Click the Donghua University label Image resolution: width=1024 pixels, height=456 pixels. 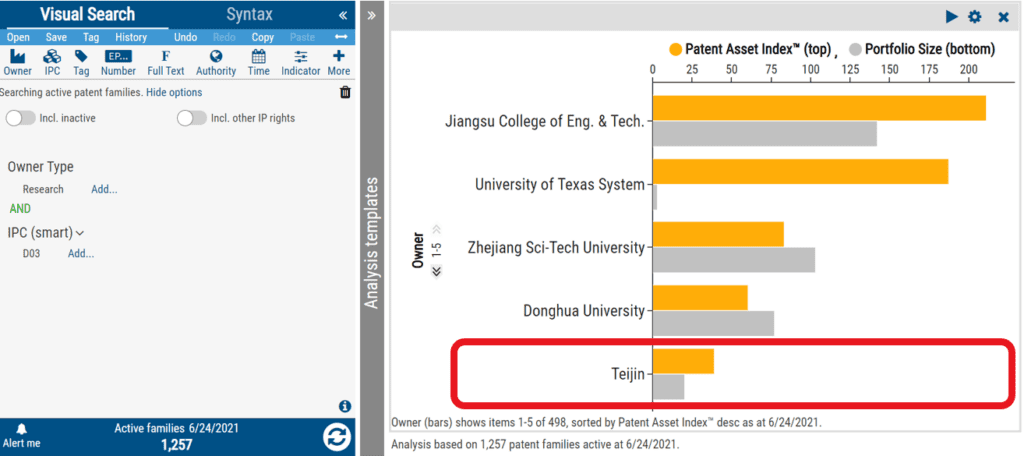[584, 311]
